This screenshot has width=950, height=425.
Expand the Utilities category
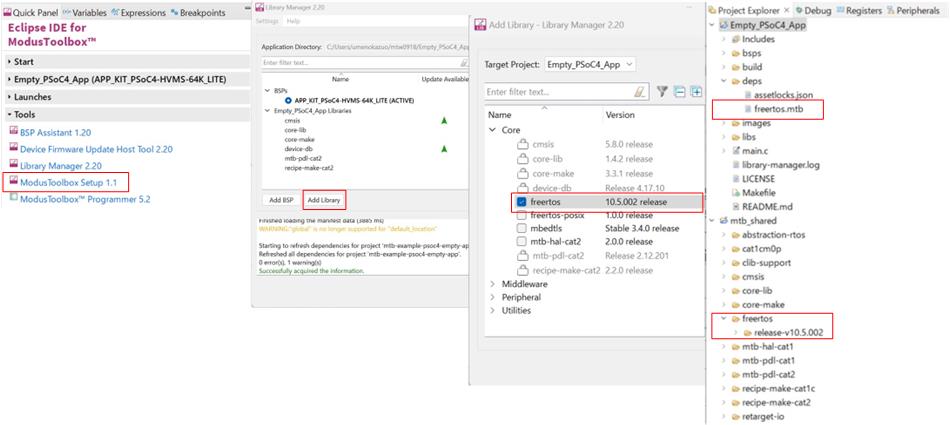pyautogui.click(x=492, y=310)
